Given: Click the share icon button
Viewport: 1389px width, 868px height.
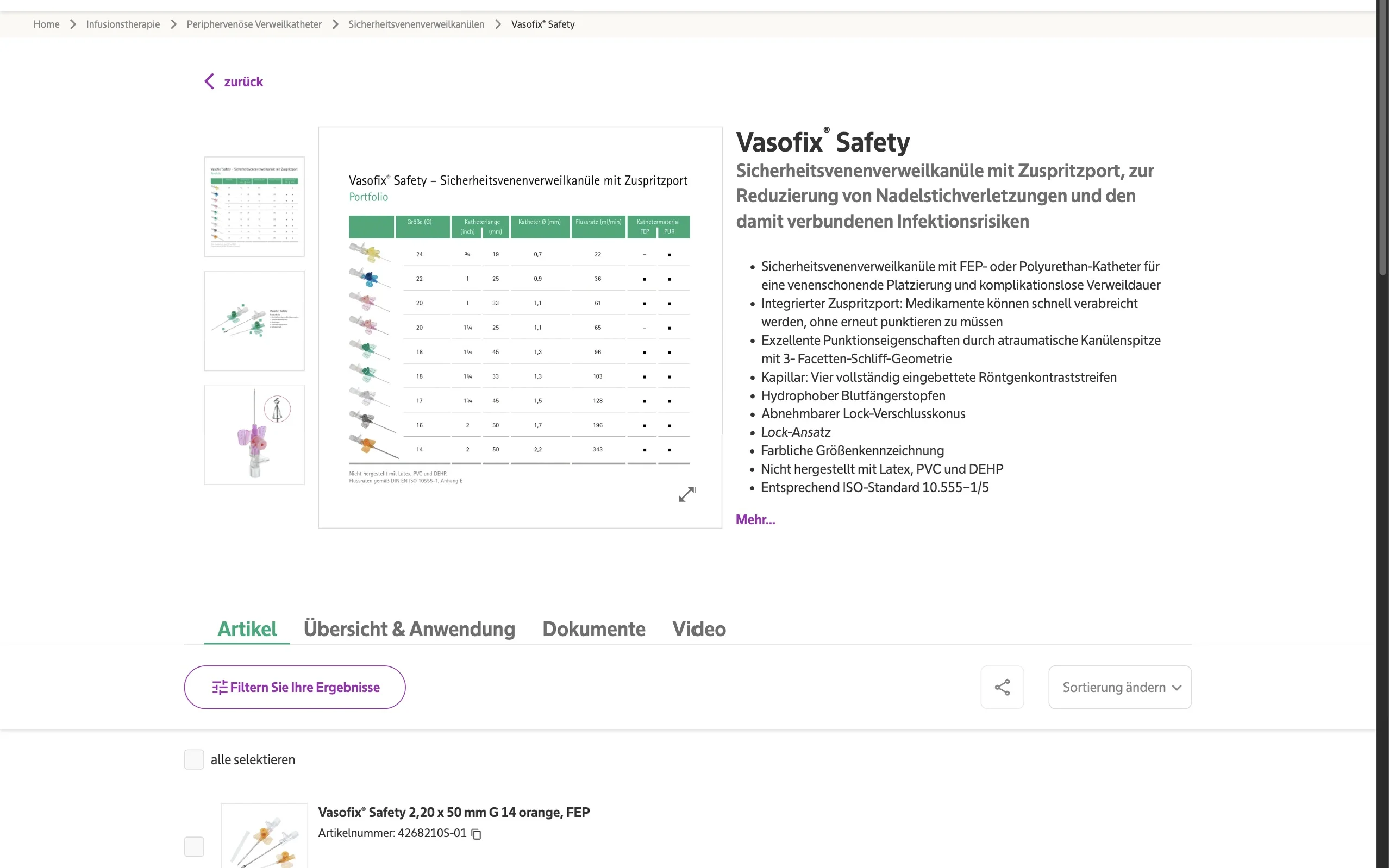Looking at the screenshot, I should 1002,687.
